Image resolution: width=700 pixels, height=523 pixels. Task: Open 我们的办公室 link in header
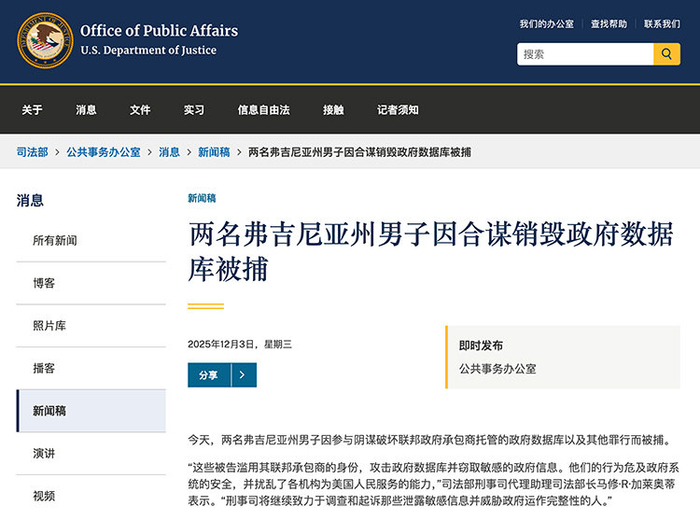pos(546,24)
